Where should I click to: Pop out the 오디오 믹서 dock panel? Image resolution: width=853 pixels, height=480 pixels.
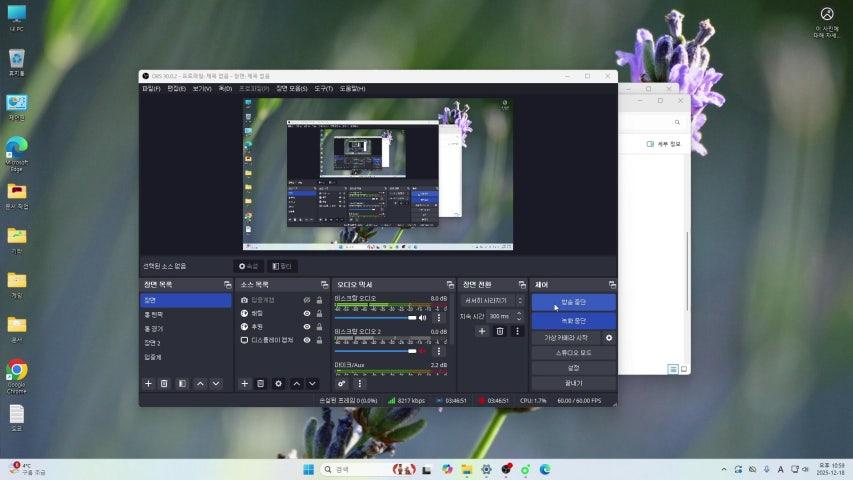point(449,285)
